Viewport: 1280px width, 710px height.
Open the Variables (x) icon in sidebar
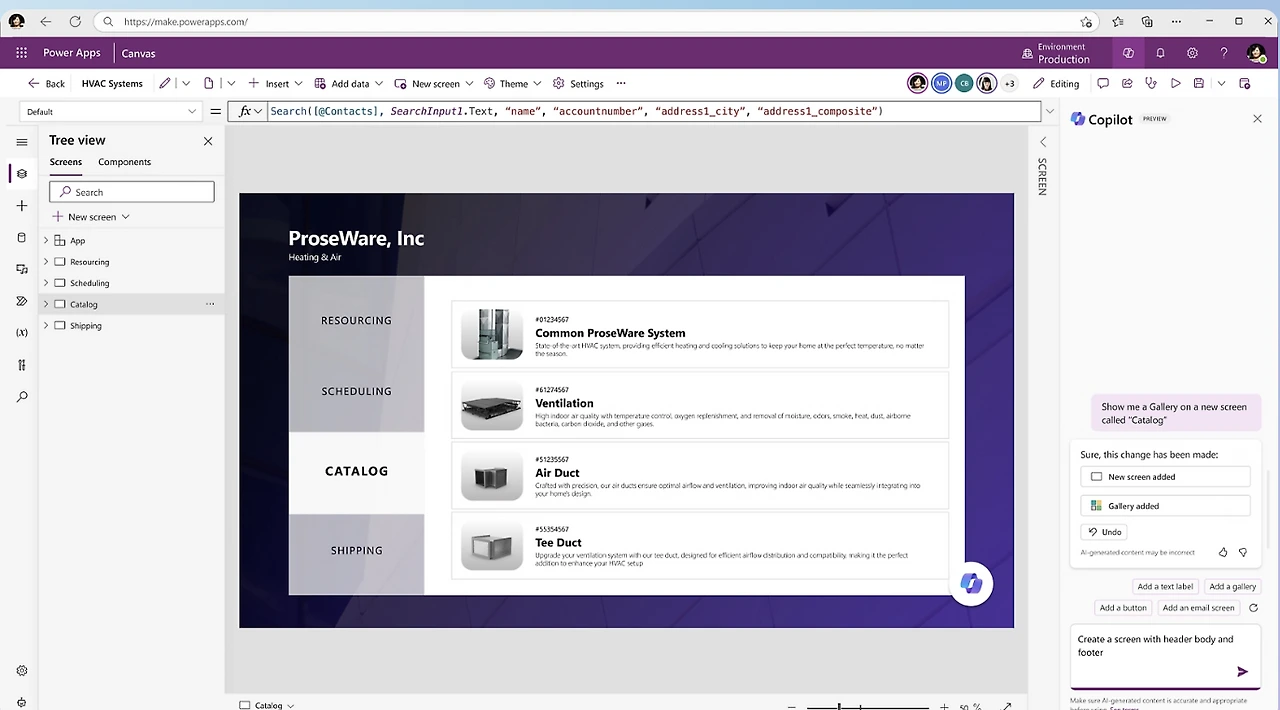tap(22, 333)
